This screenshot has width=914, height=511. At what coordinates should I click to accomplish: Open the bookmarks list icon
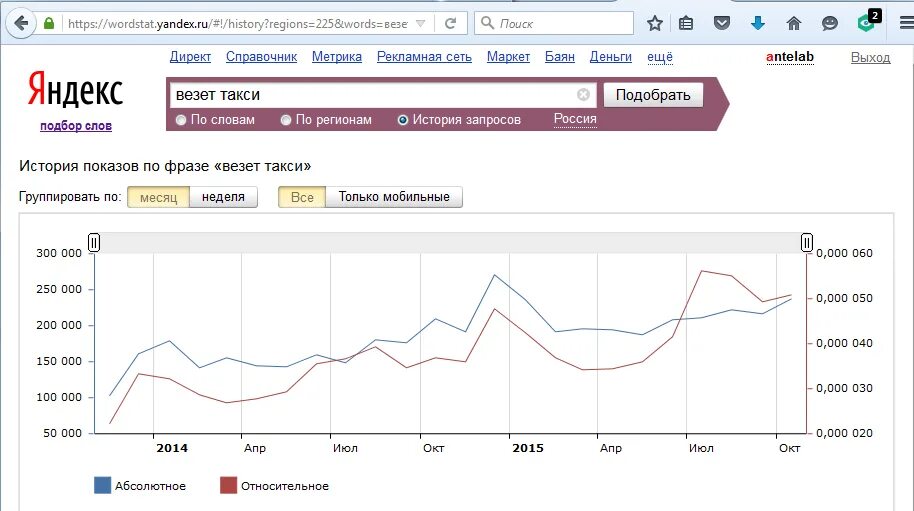point(686,24)
